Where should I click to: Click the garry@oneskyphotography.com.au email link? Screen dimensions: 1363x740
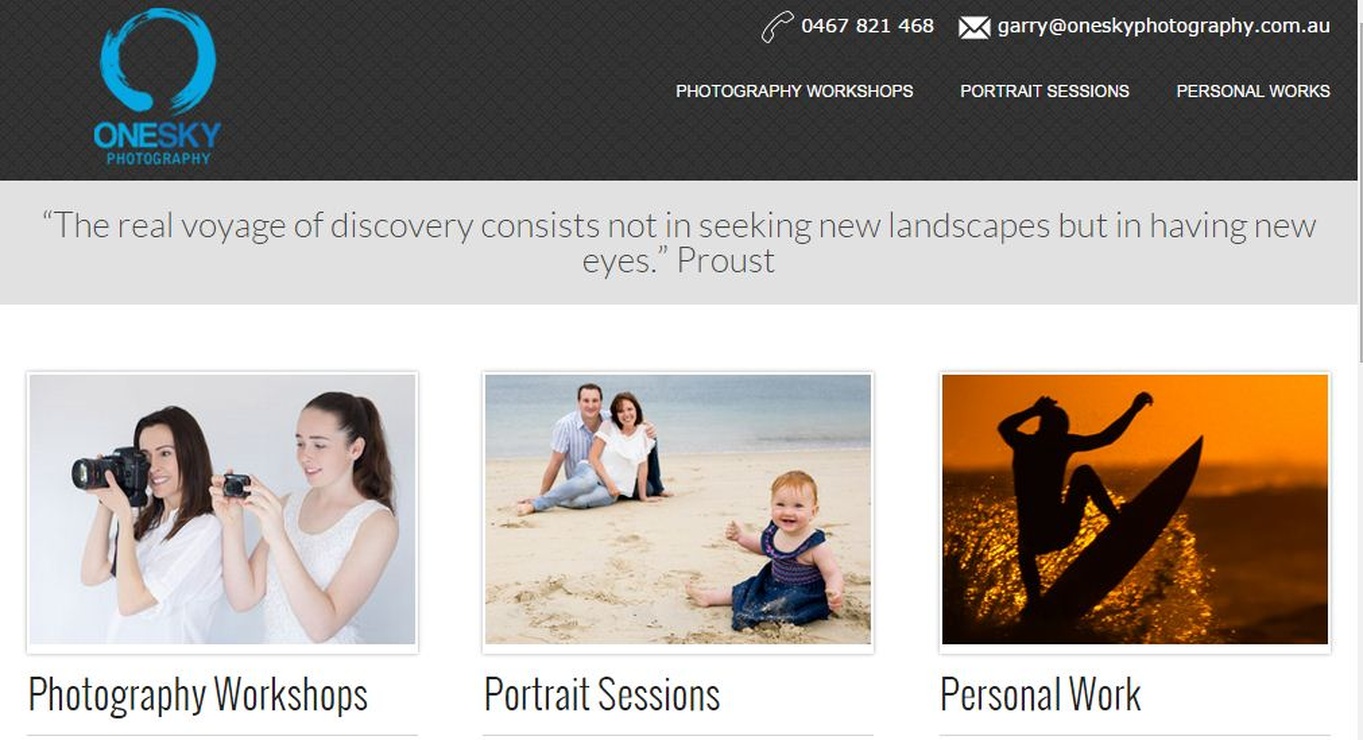click(1163, 27)
